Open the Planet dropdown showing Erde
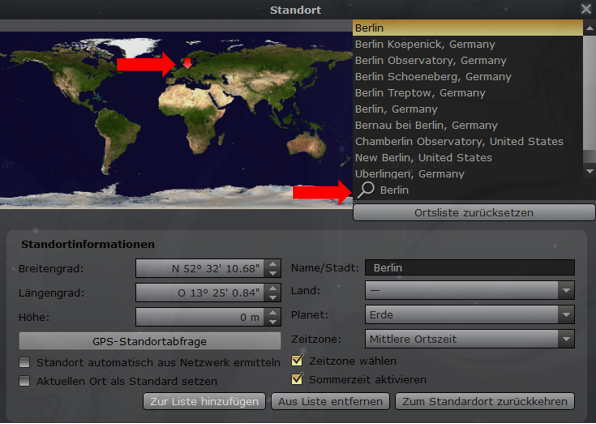The width and height of the screenshot is (596, 424). pyautogui.click(x=470, y=315)
